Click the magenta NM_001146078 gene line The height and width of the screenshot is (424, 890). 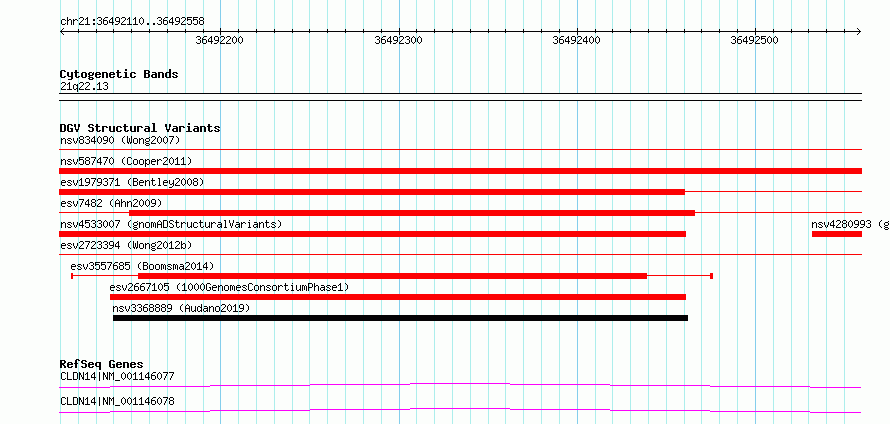(x=460, y=410)
